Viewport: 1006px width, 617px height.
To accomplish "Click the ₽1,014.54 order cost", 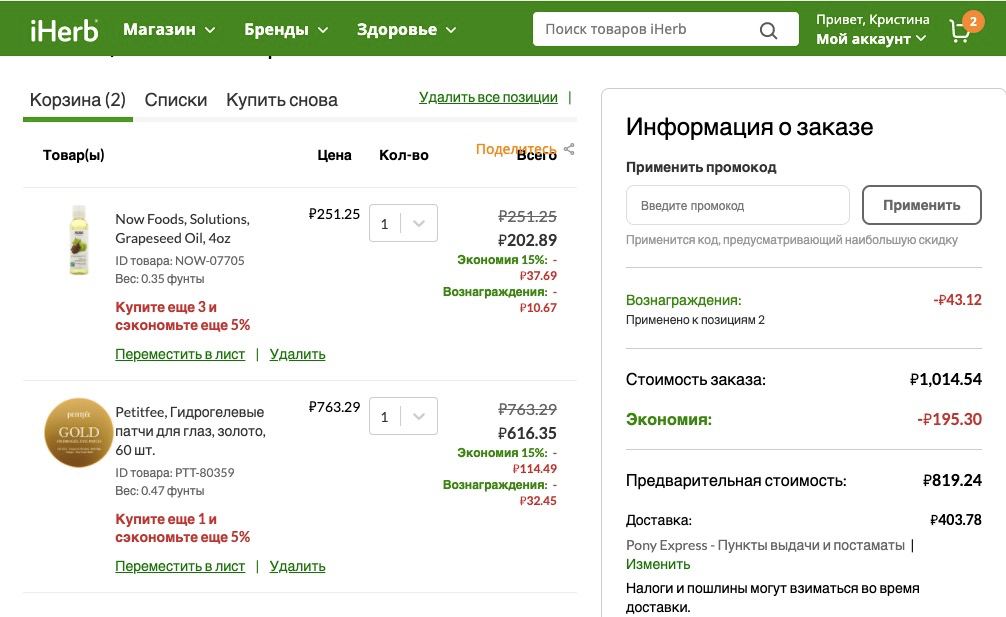I will [946, 379].
